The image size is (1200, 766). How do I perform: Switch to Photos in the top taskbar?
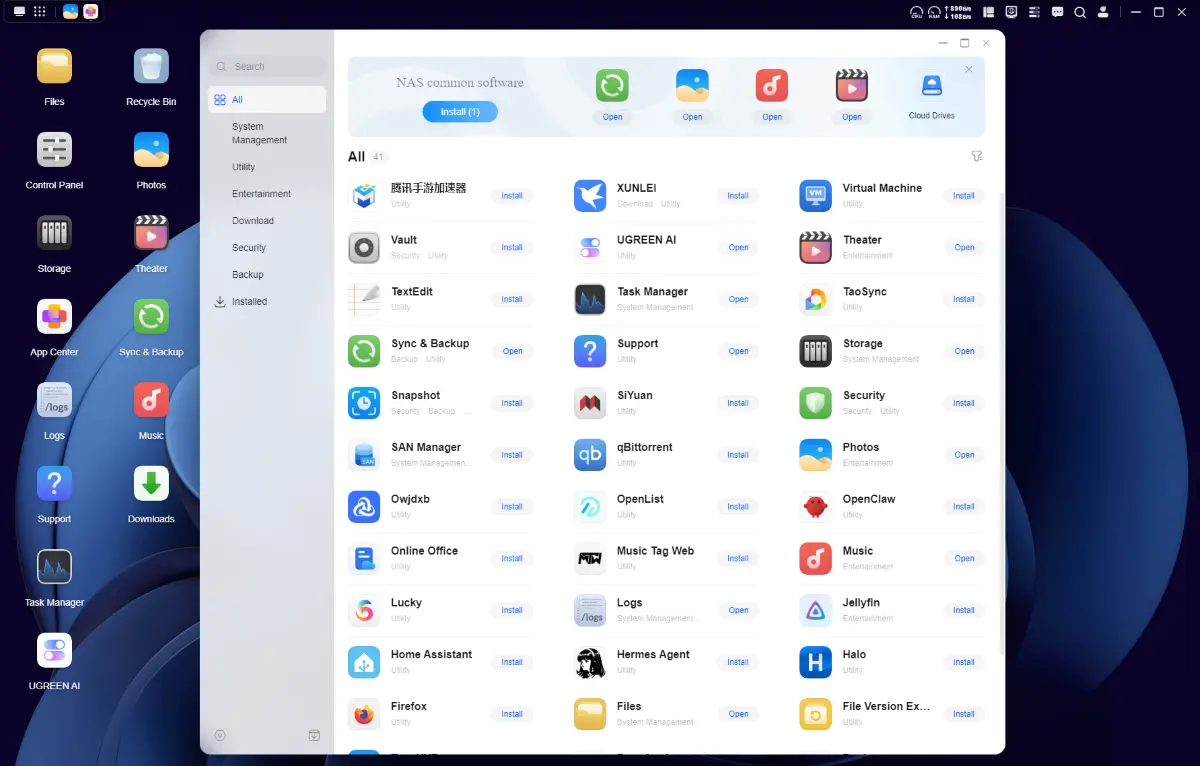70,12
